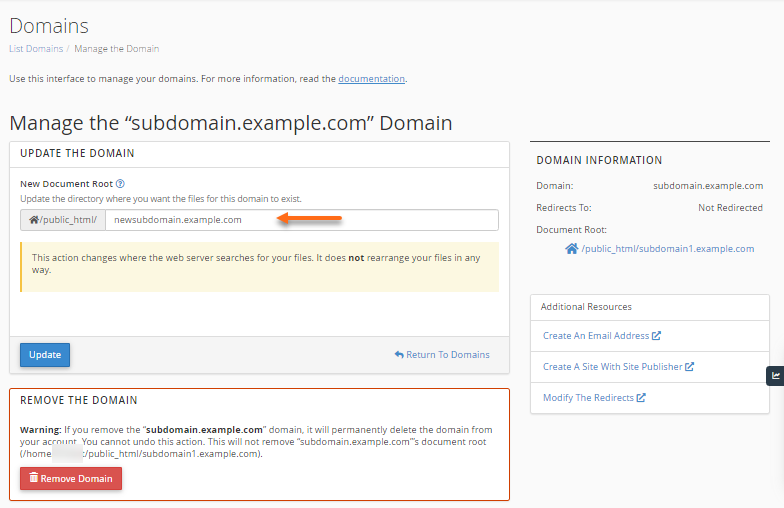784x508 pixels.
Task: Click the external link icon after Modify The Redirects
Action: [641, 398]
